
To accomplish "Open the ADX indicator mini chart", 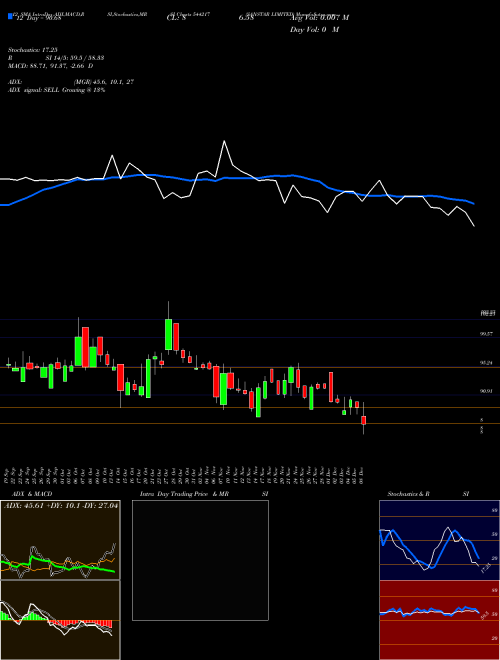I will 60,540.
